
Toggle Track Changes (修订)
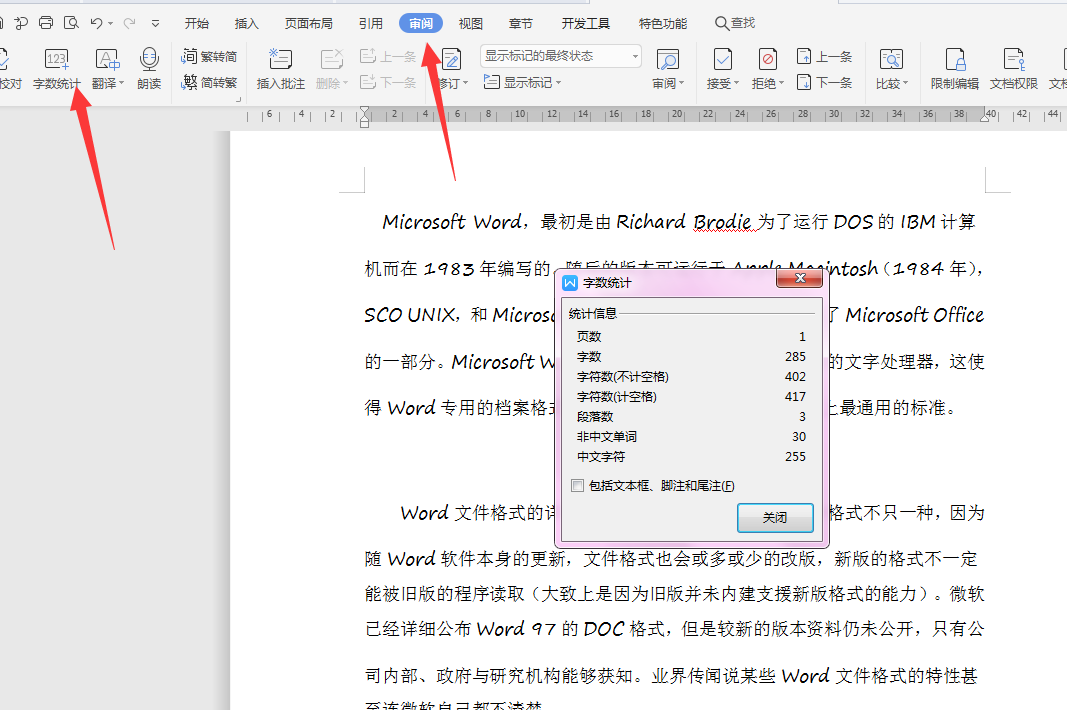point(452,69)
